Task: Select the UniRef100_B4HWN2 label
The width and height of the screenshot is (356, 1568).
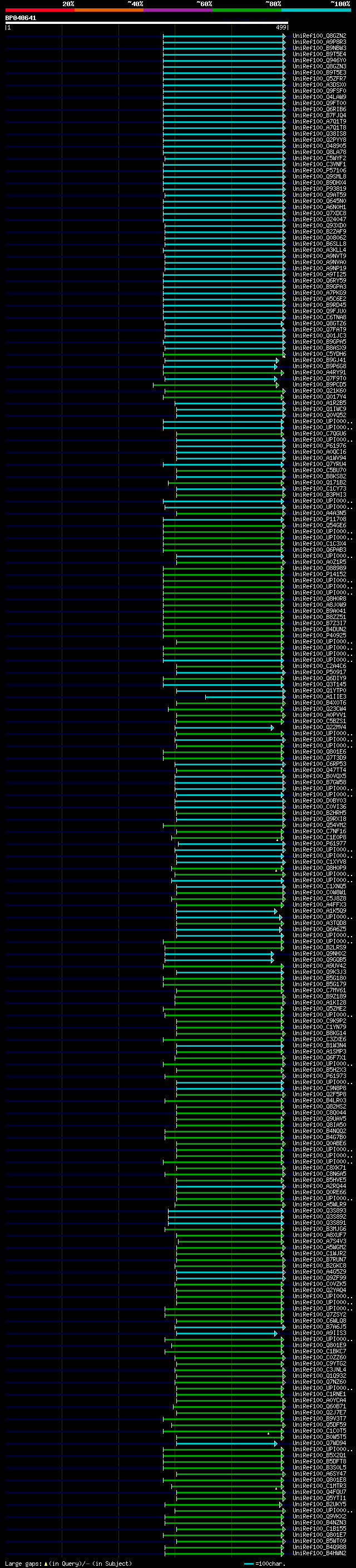Action: pyautogui.click(x=319, y=1554)
